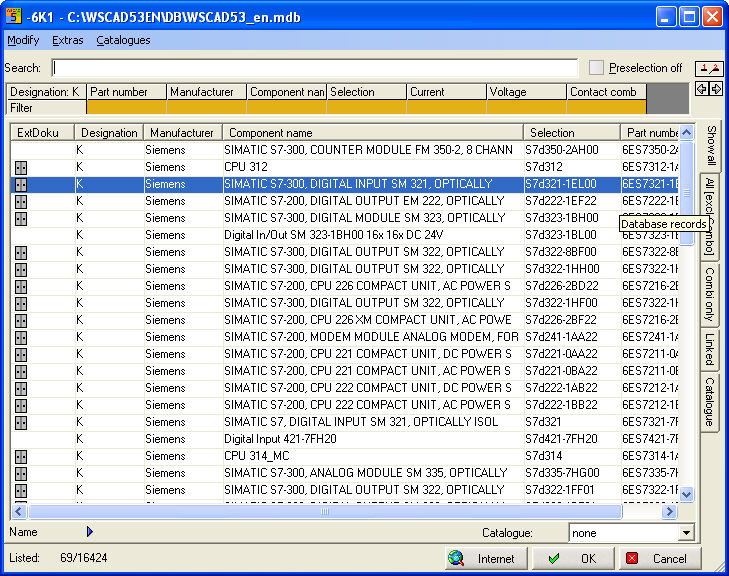Toggle the Preselection off checkbox

point(596,68)
